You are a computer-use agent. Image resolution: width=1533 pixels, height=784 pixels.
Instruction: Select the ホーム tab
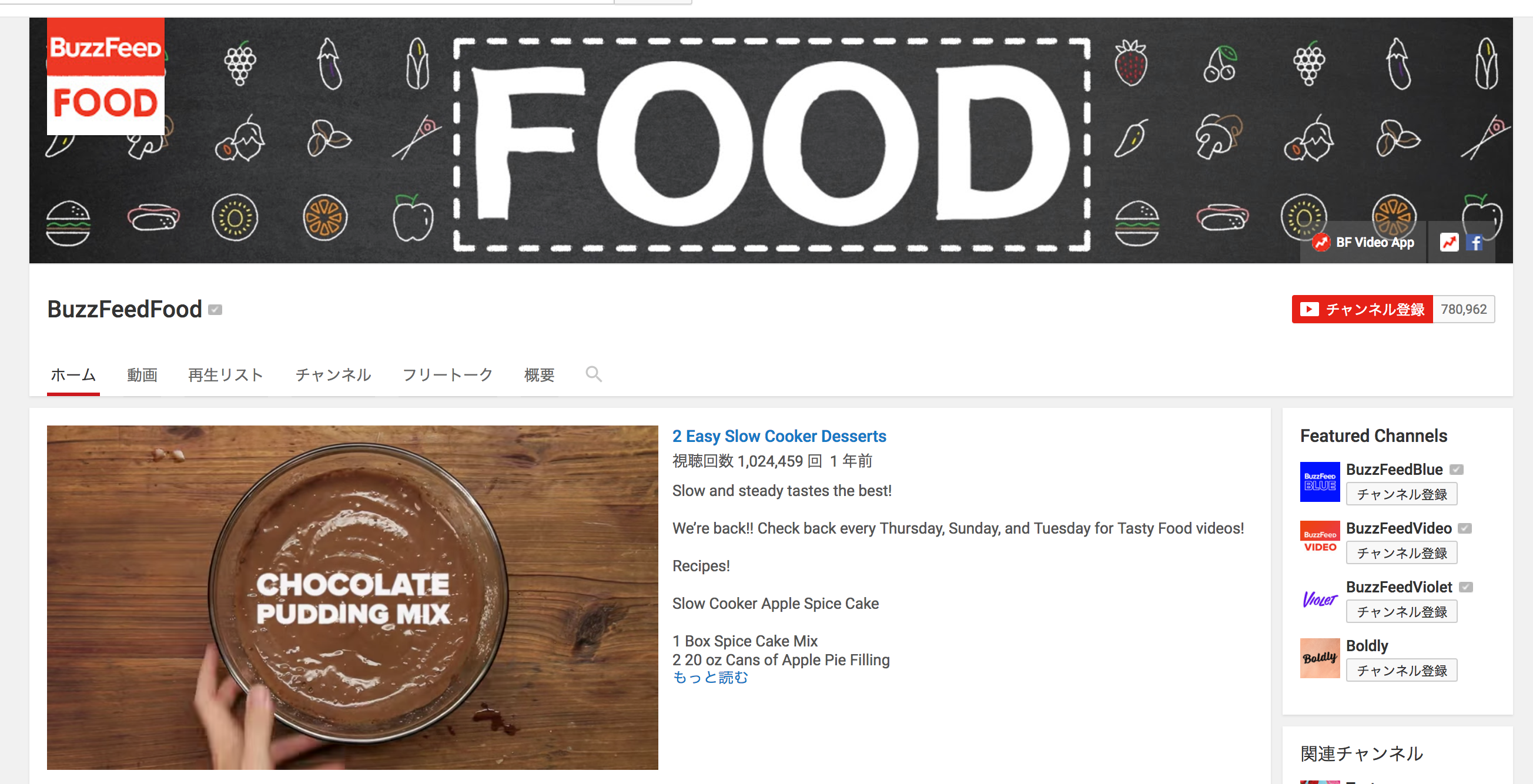[73, 375]
